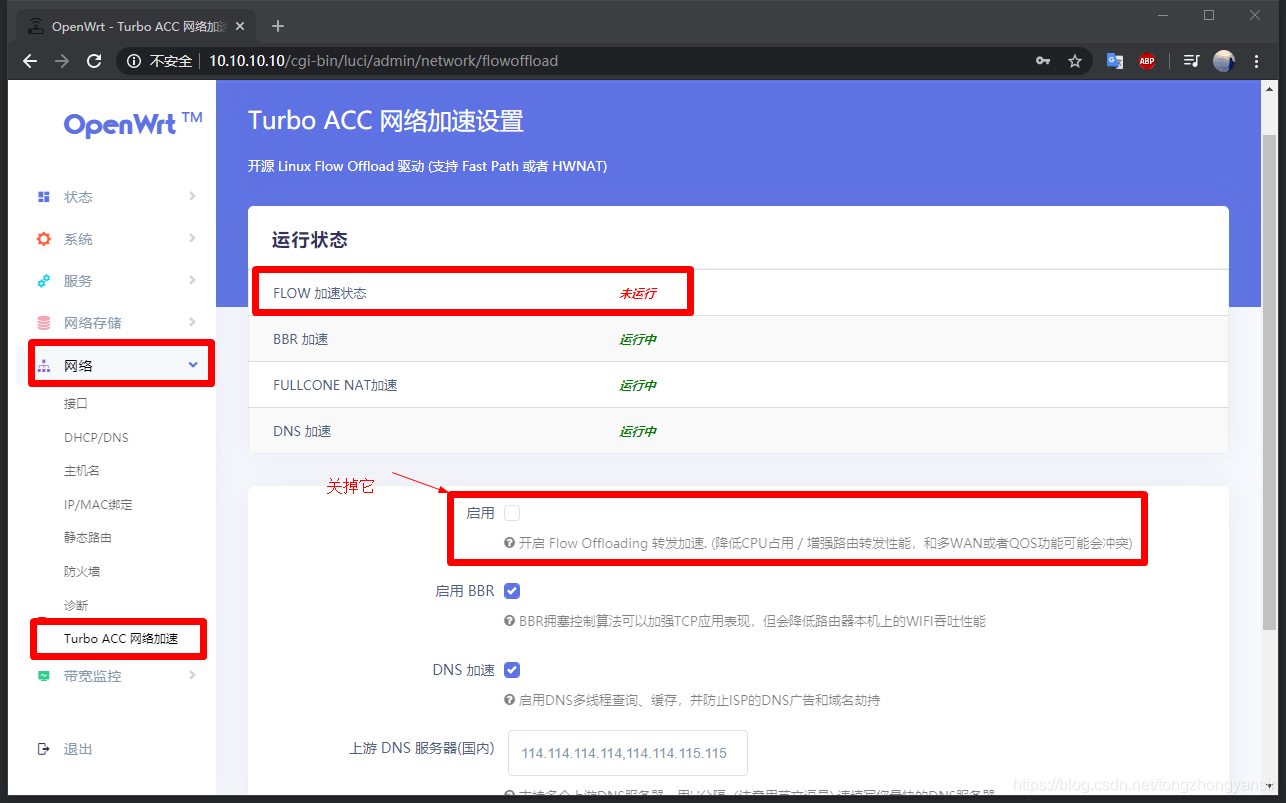Image resolution: width=1286 pixels, height=803 pixels.
Task: Click the Turbo ACC 网络加速设置 heading
Action: pos(386,121)
